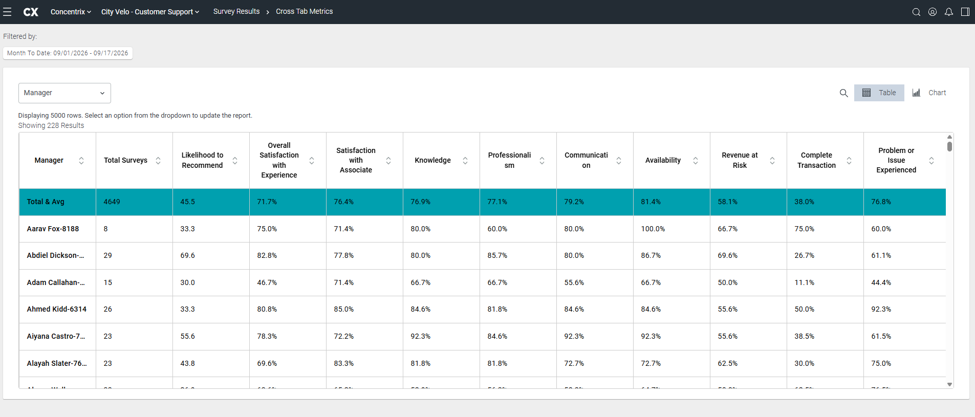The image size is (975, 417).
Task: Click Adam Callahan Overall Satisfaction 46.7%
Action: 267,282
